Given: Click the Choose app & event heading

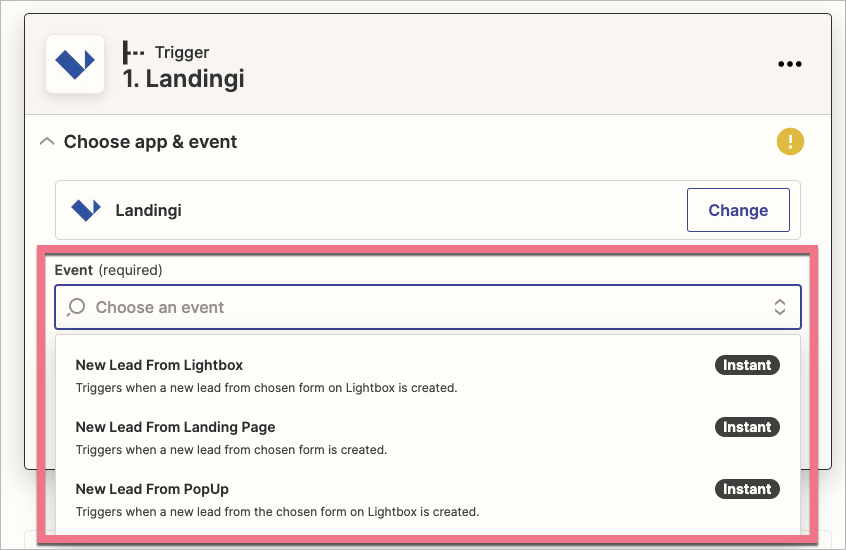Looking at the screenshot, I should point(150,142).
